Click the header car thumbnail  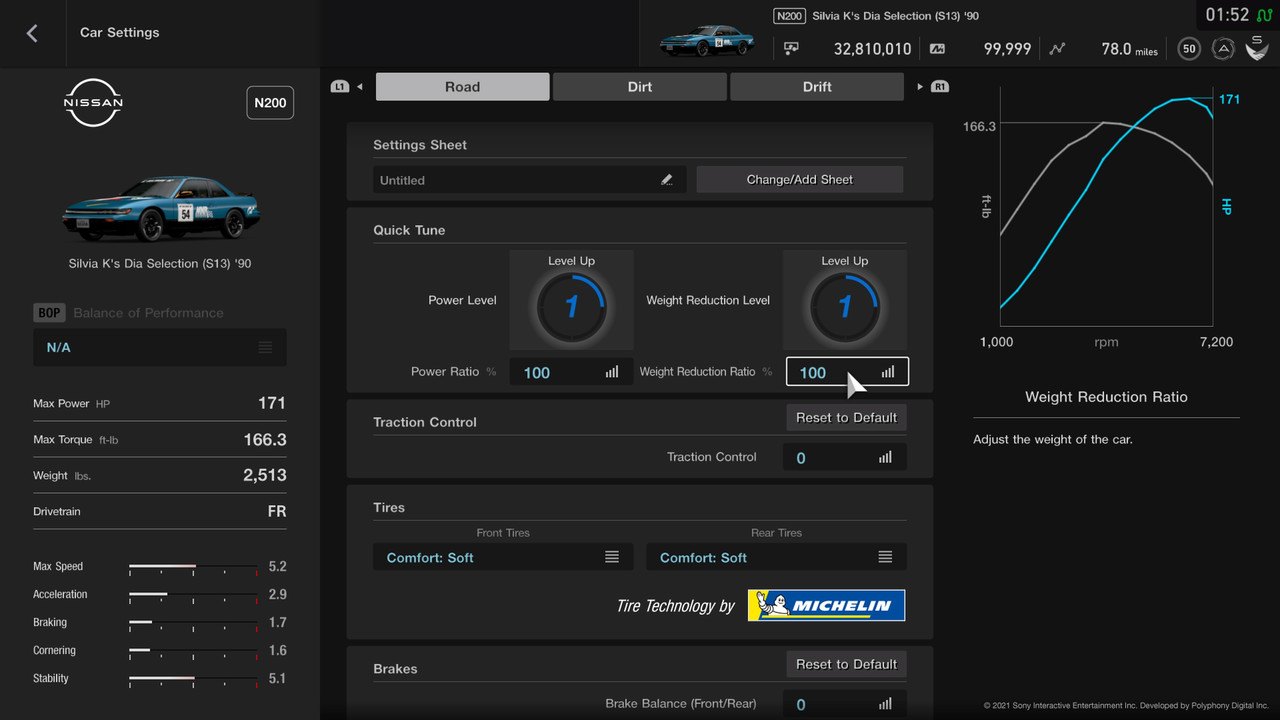[707, 42]
